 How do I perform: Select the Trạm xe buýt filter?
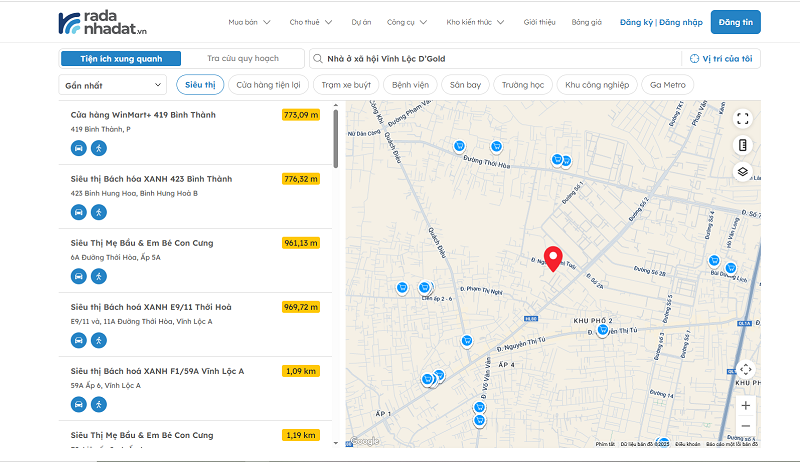point(346,85)
